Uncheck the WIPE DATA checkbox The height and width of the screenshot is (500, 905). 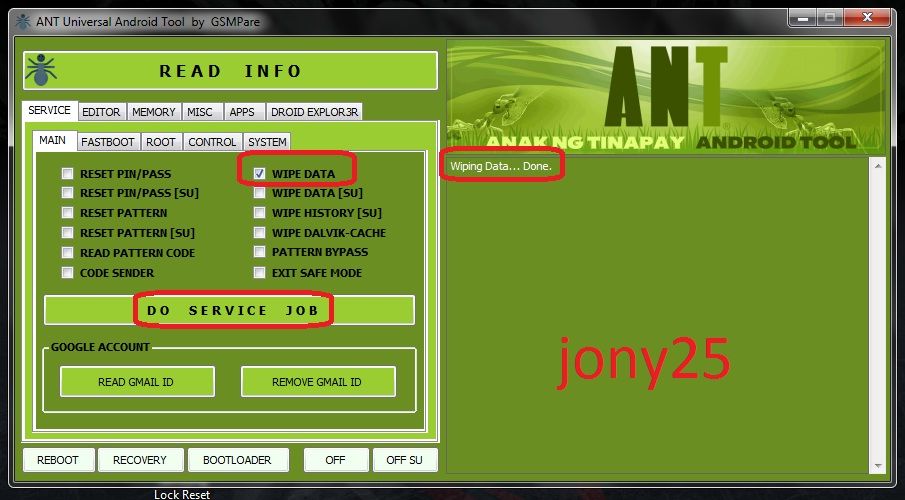coord(260,173)
